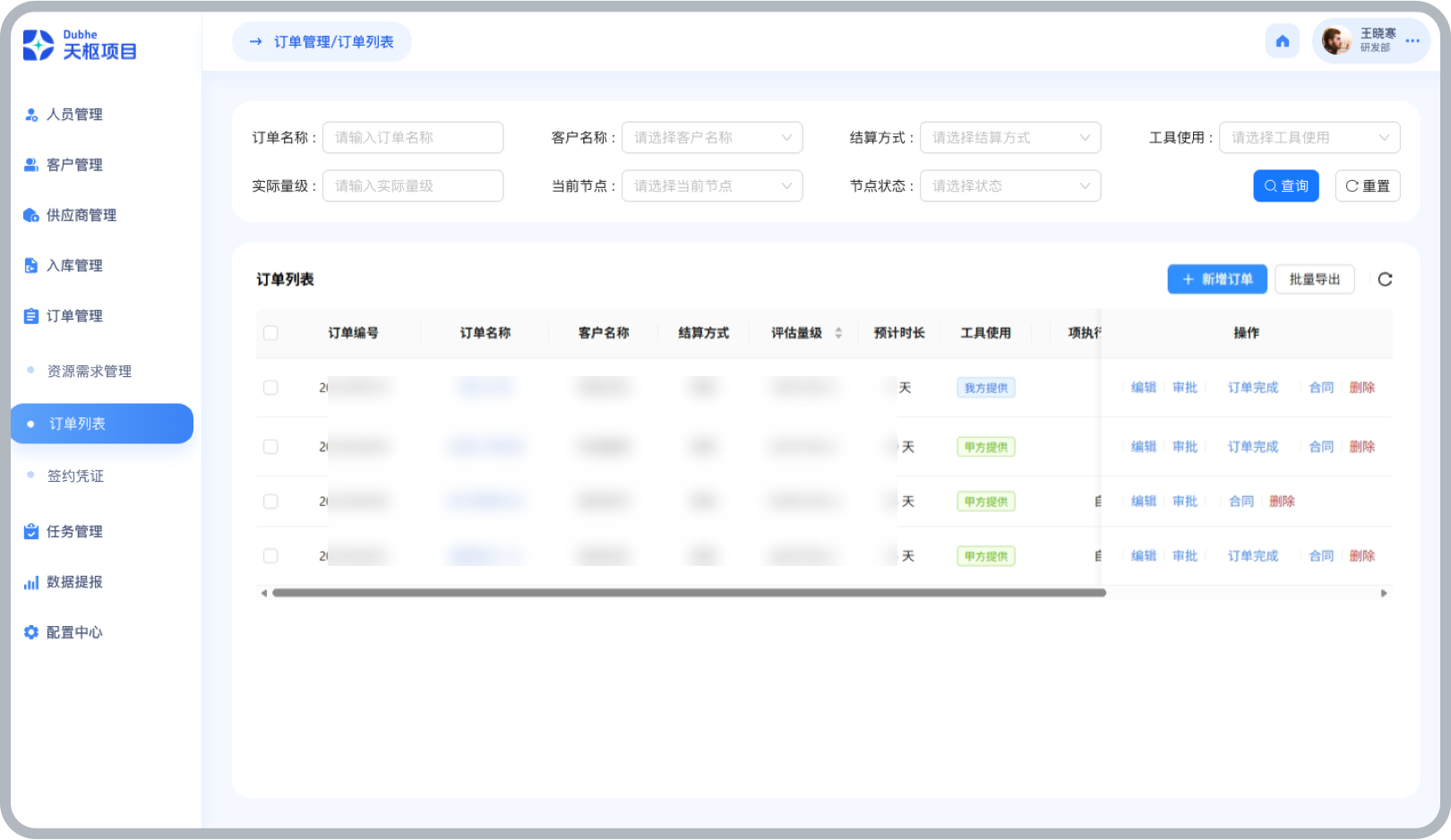Open the 节点状态 dropdown
Screen dimensions: 1451x840
click(1010, 186)
